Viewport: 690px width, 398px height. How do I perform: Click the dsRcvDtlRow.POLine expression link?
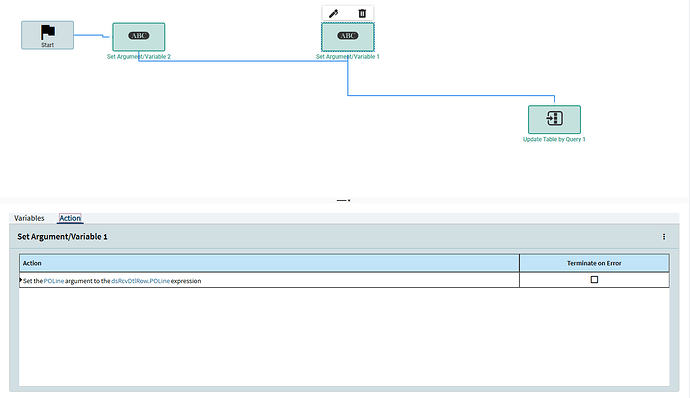click(140, 281)
